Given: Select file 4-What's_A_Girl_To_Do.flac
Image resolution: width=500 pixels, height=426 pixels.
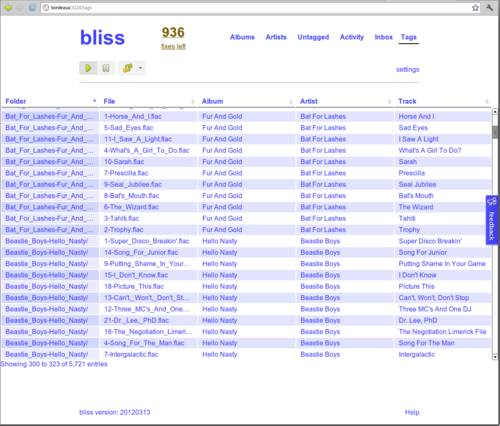Looking at the screenshot, I should point(149,150).
